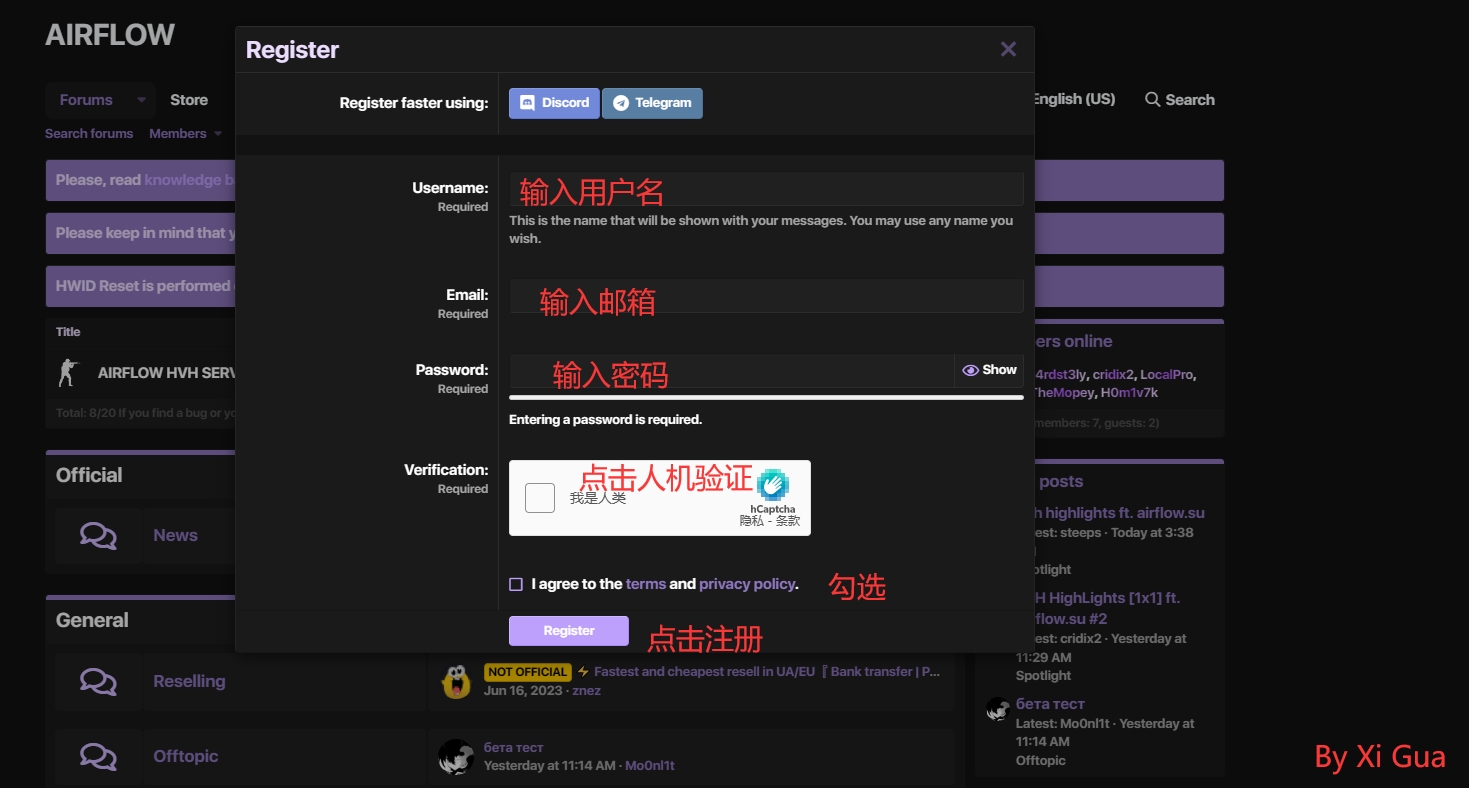Click the AIRFLOW HVH server soldier icon
Image resolution: width=1469 pixels, height=788 pixels.
(x=68, y=372)
